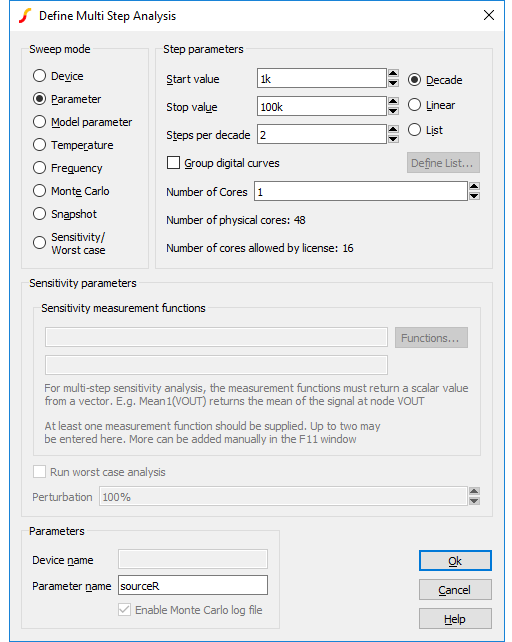Enable Group digital curves checkbox
This screenshot has width=512, height=642.
pos(173,163)
